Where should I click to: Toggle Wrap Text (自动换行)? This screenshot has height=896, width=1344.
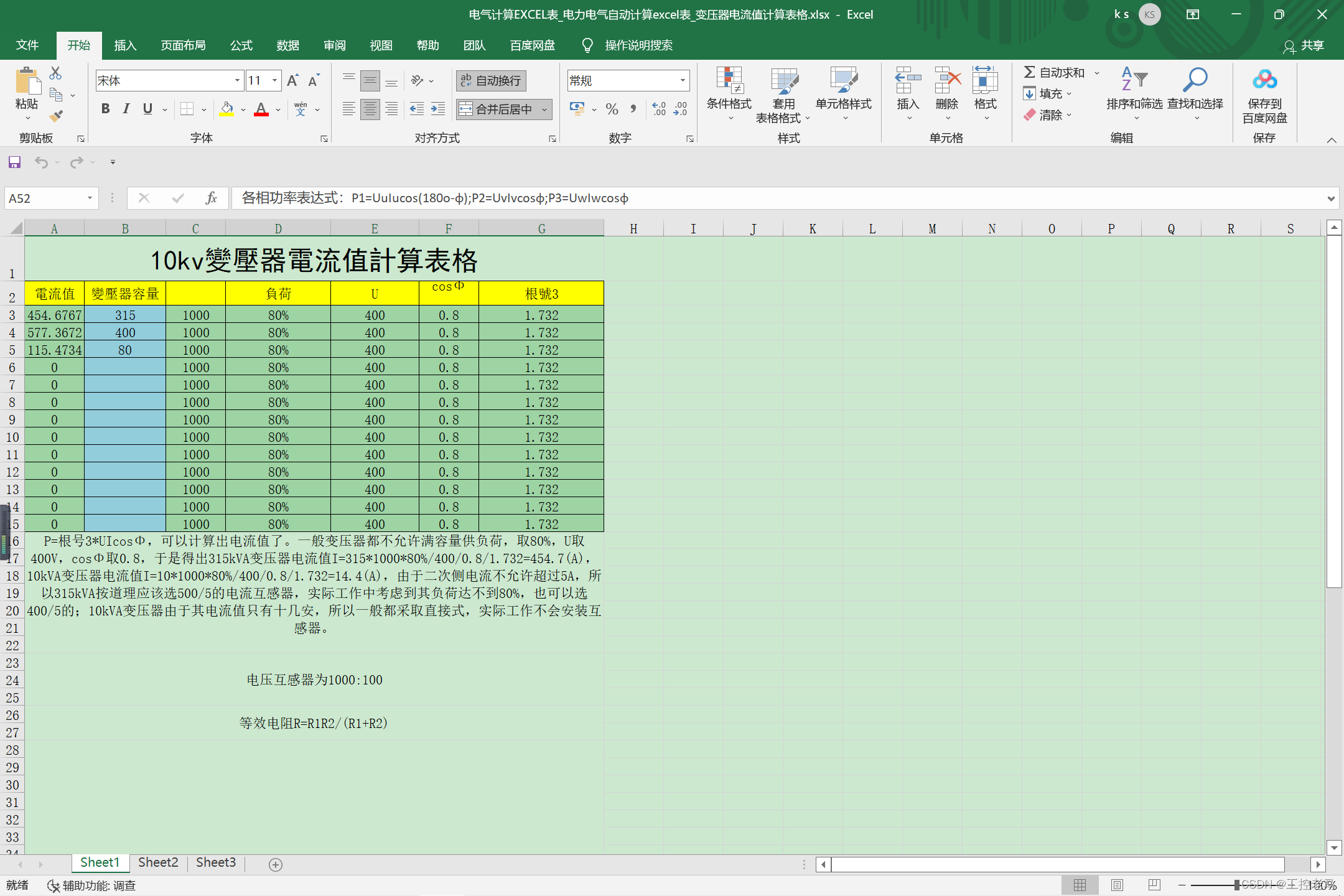pyautogui.click(x=492, y=81)
